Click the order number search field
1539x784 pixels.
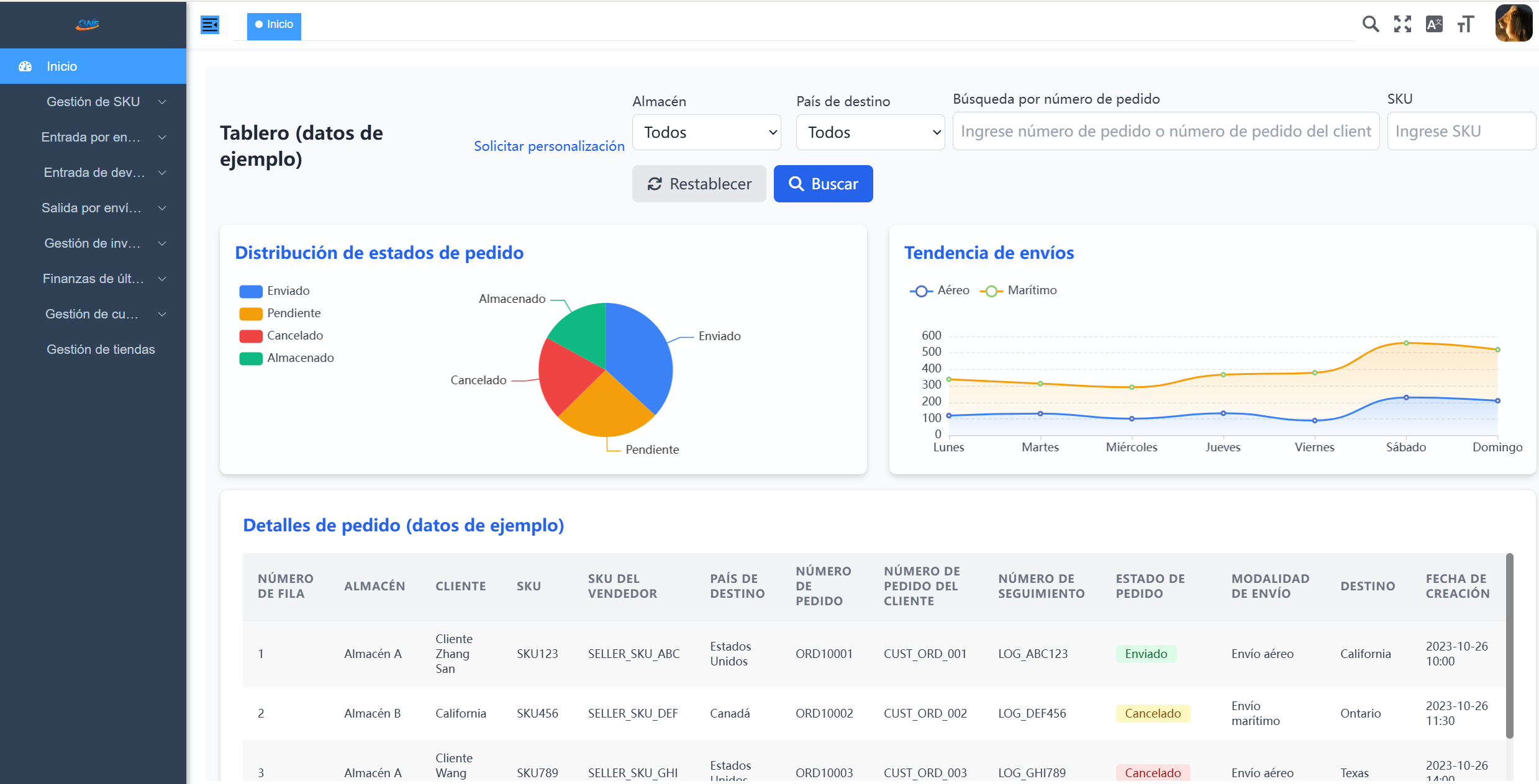1165,131
